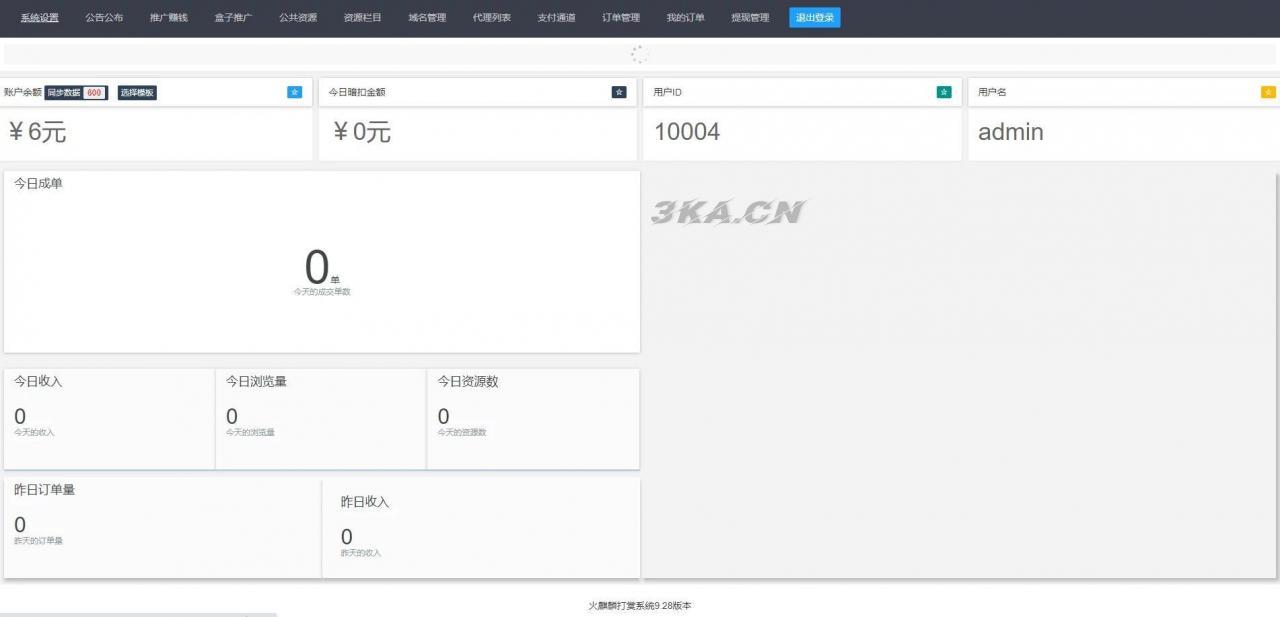Log out with the 退出登录 button
The width and height of the screenshot is (1280, 617).
click(814, 17)
